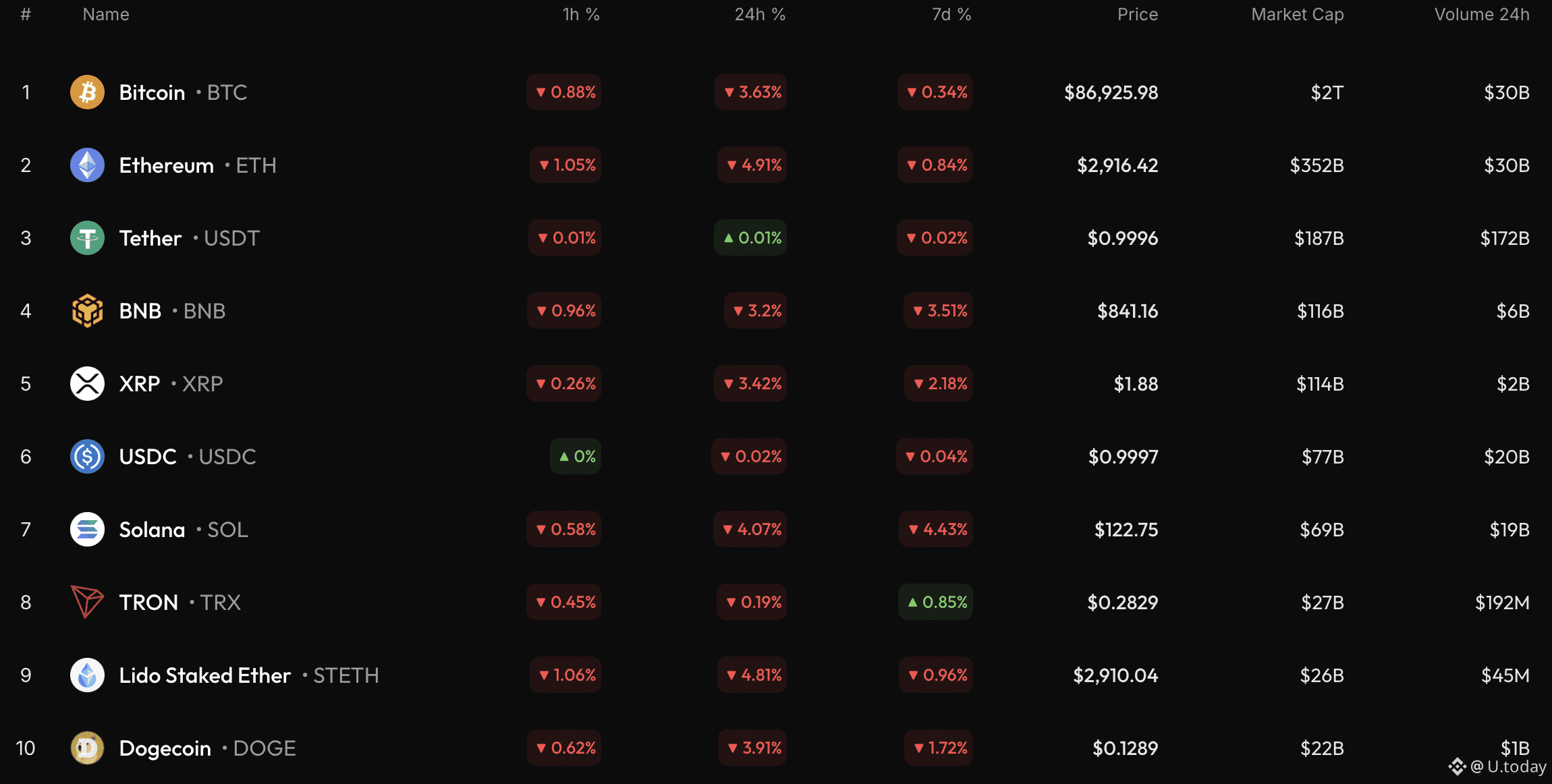Click the blue USDC logo icon

click(87, 457)
